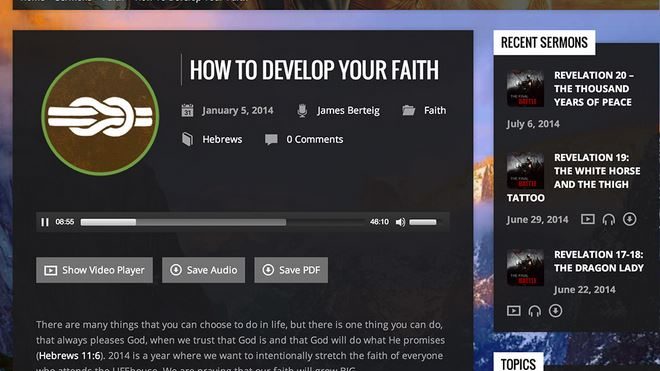Click the knot sermon artwork image
This screenshot has width=660, height=371.
point(100,117)
